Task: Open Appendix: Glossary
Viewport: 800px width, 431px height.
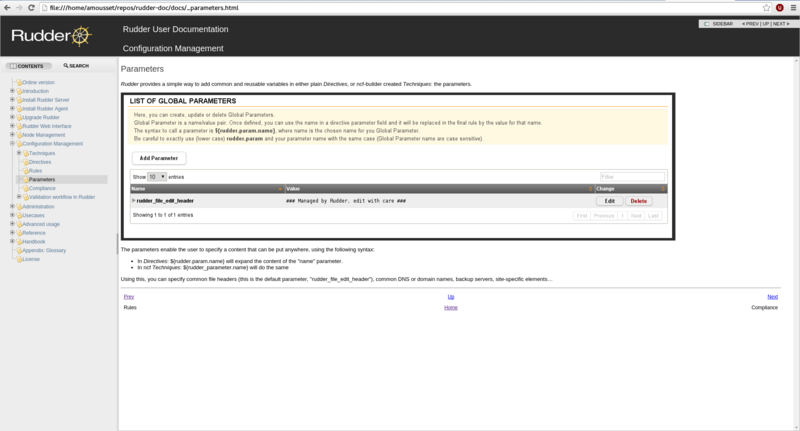Action: 44,250
